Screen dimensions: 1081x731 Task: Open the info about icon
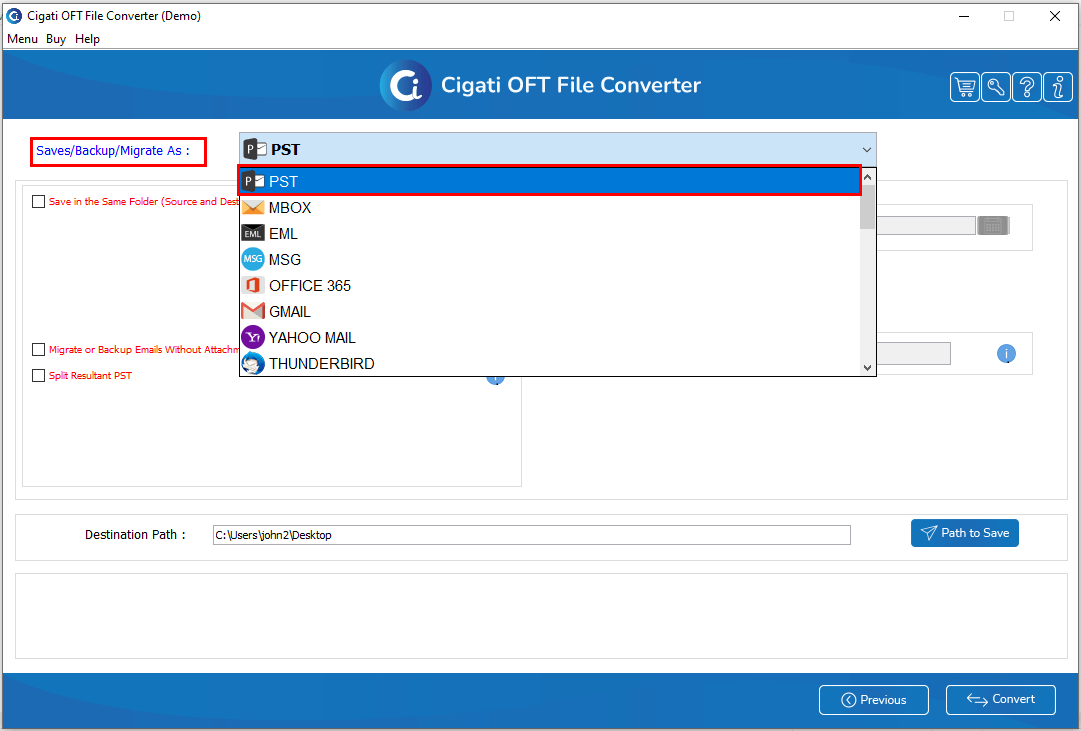[x=1058, y=87]
